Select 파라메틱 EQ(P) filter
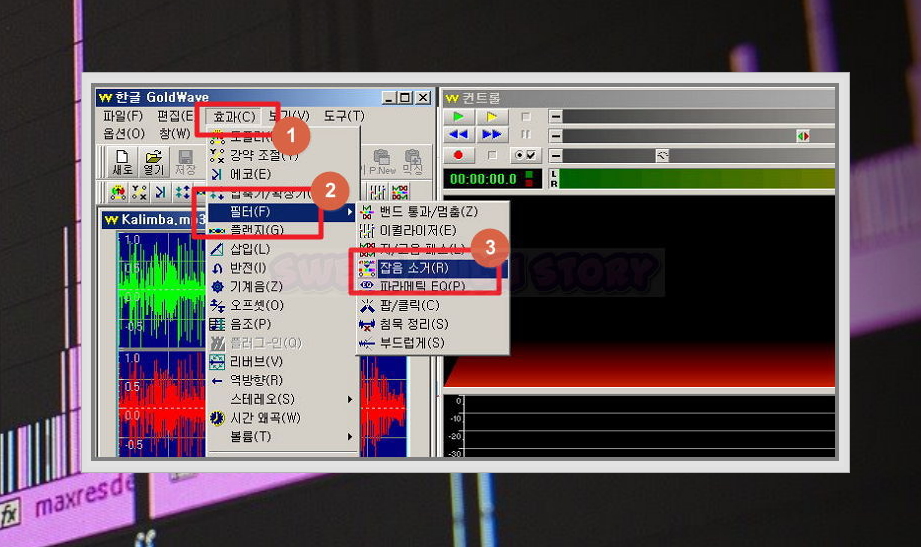The image size is (921, 547). 433,286
